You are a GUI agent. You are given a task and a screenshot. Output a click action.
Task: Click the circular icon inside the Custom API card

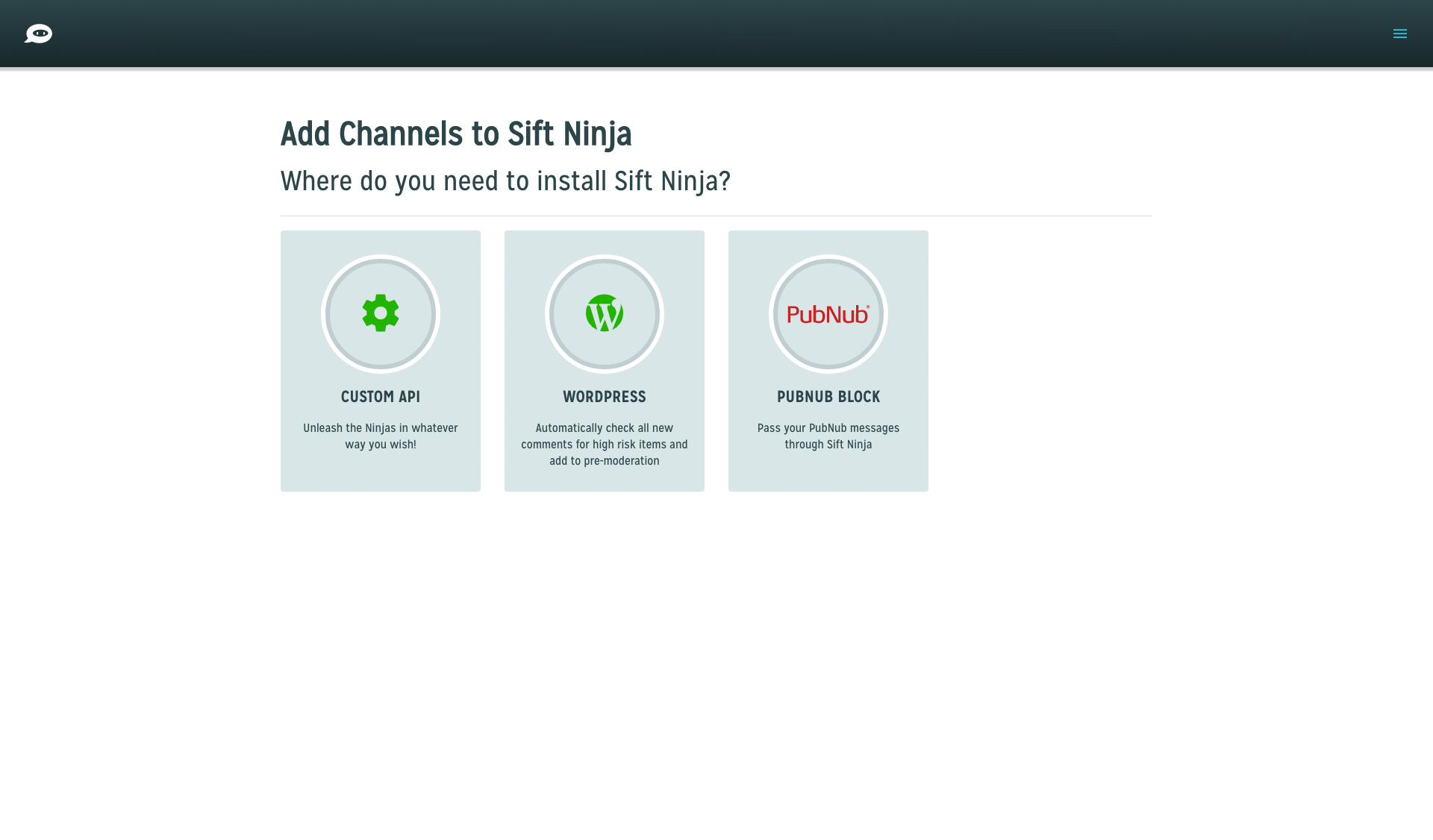380,313
